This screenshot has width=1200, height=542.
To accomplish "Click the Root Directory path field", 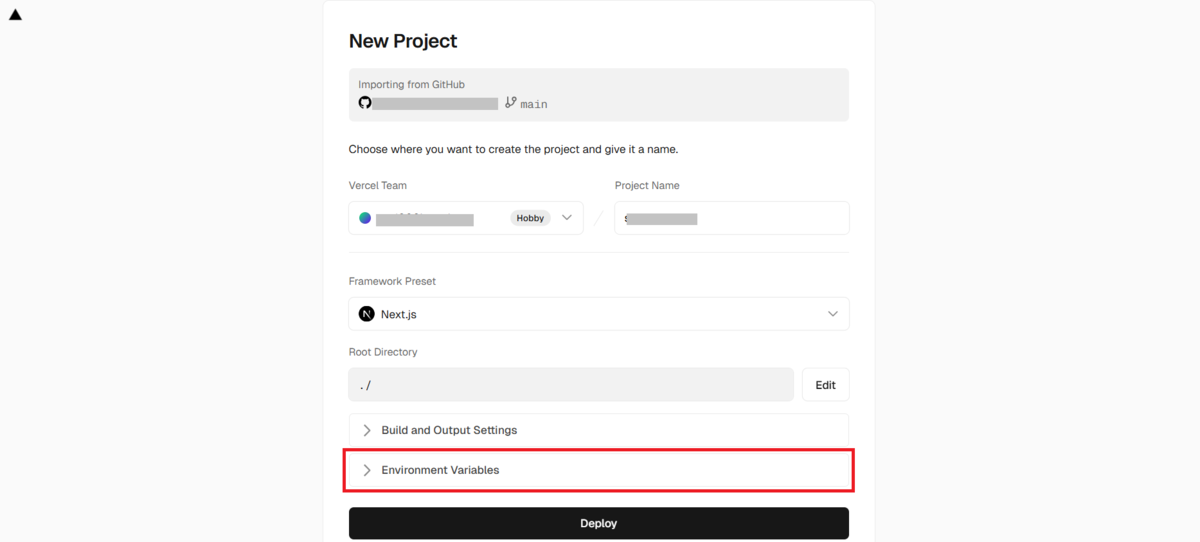I will (x=571, y=385).
